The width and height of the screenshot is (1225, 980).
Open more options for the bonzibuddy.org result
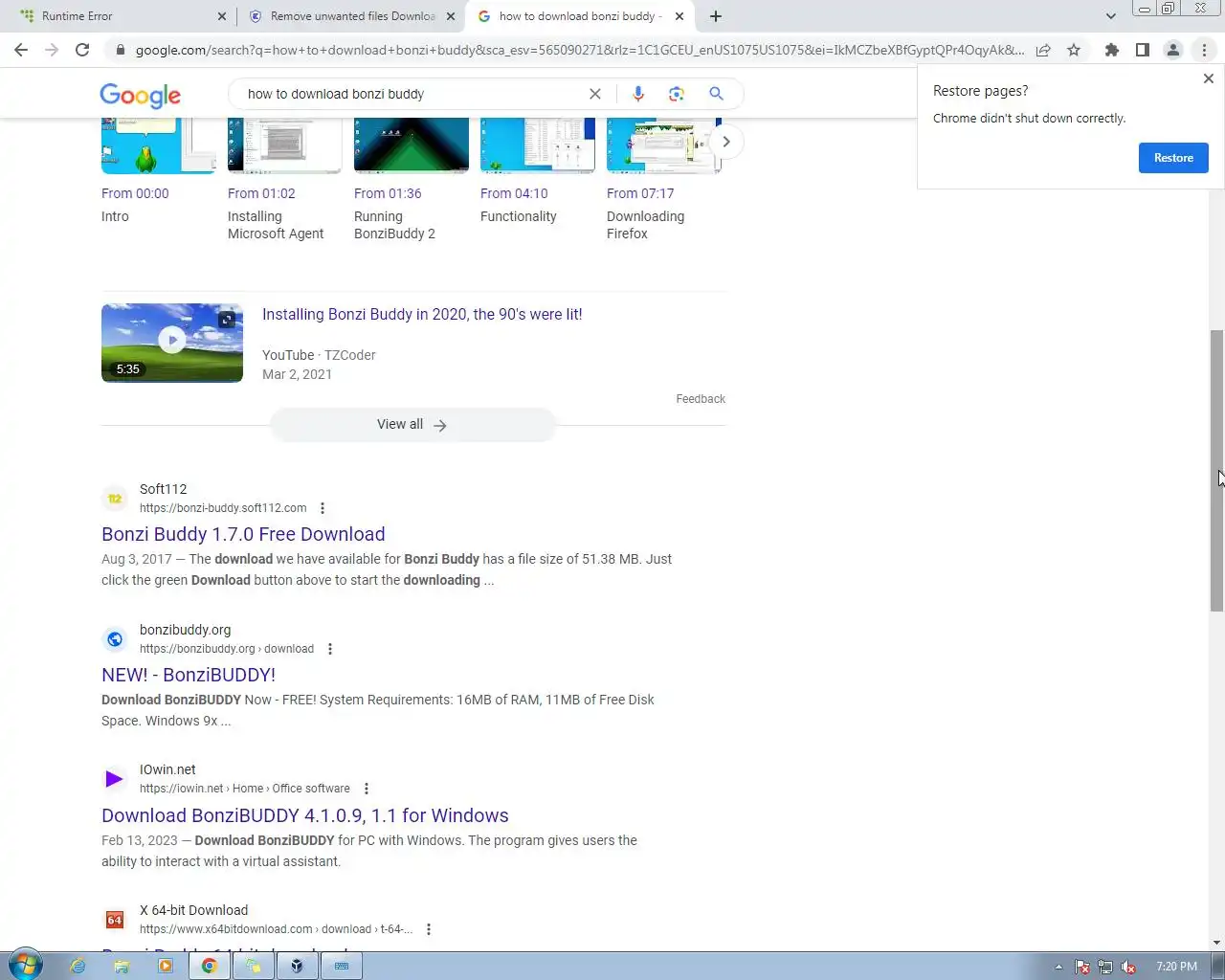click(x=330, y=649)
